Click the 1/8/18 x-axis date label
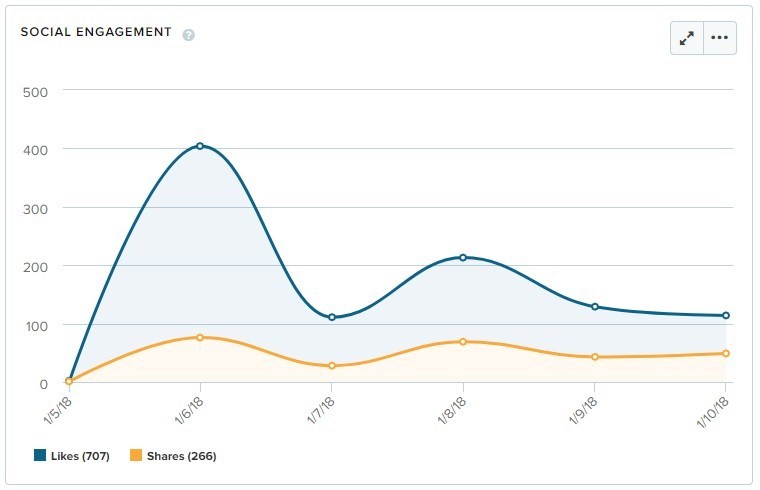Screen dimensions: 760x490 (x=453, y=412)
